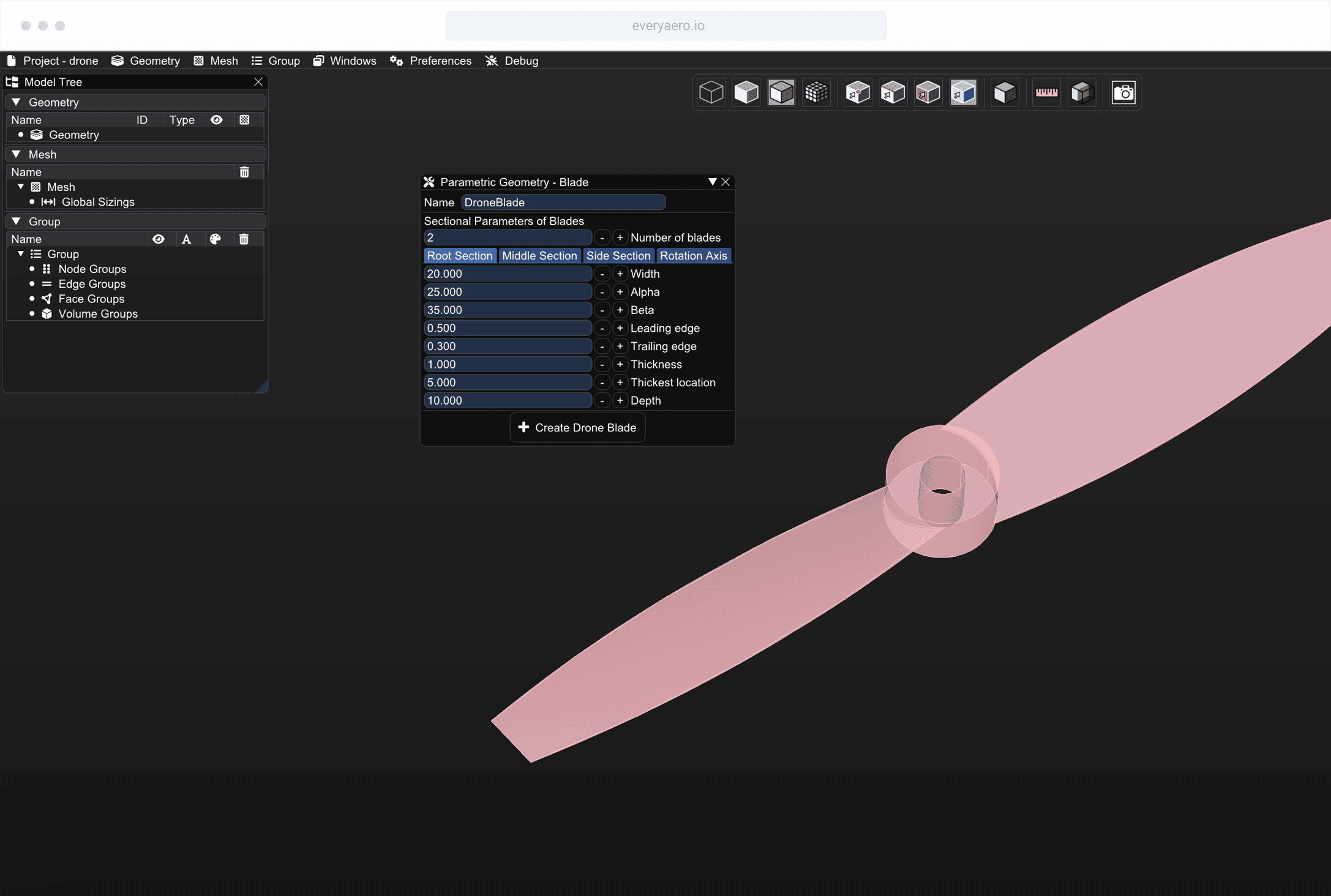Image resolution: width=1331 pixels, height=896 pixels.
Task: Switch to the Middle Section tab
Action: (x=539, y=256)
